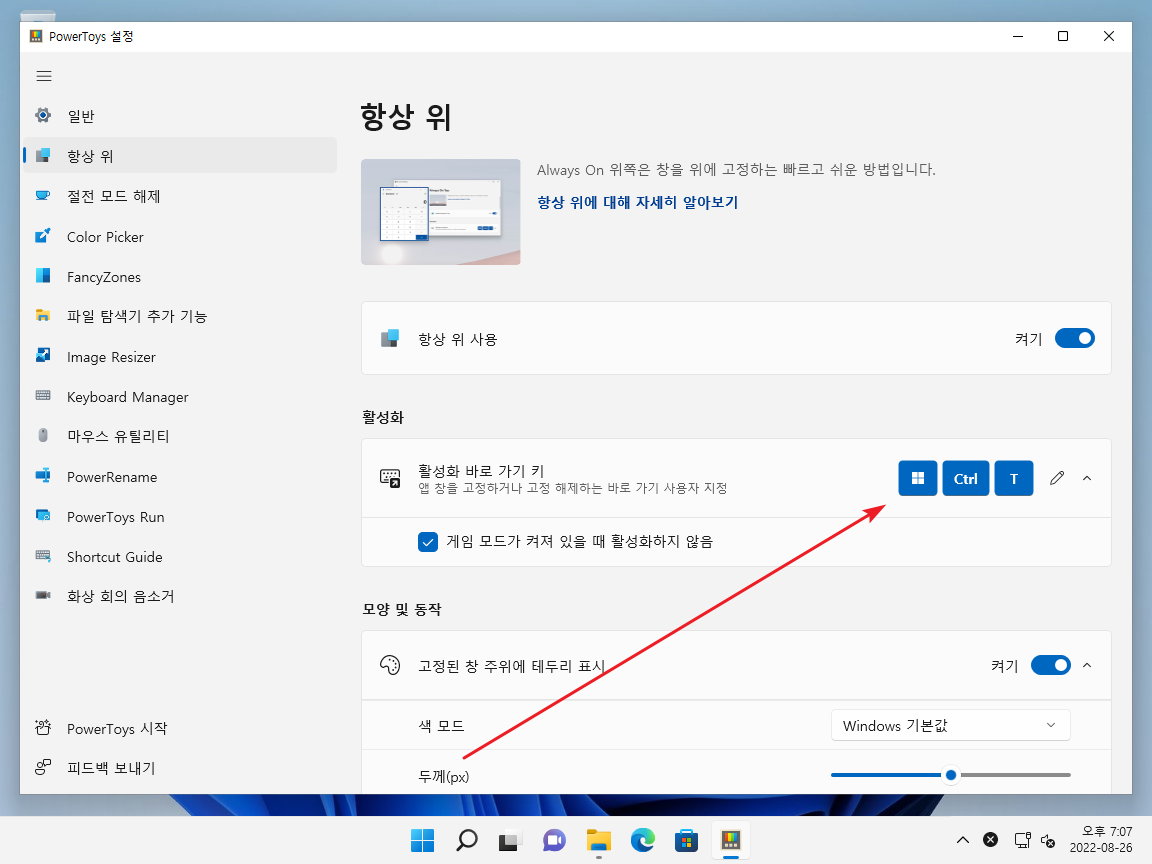Image resolution: width=1152 pixels, height=864 pixels.
Task: Show hidden tray icons chevron
Action: click(x=962, y=840)
